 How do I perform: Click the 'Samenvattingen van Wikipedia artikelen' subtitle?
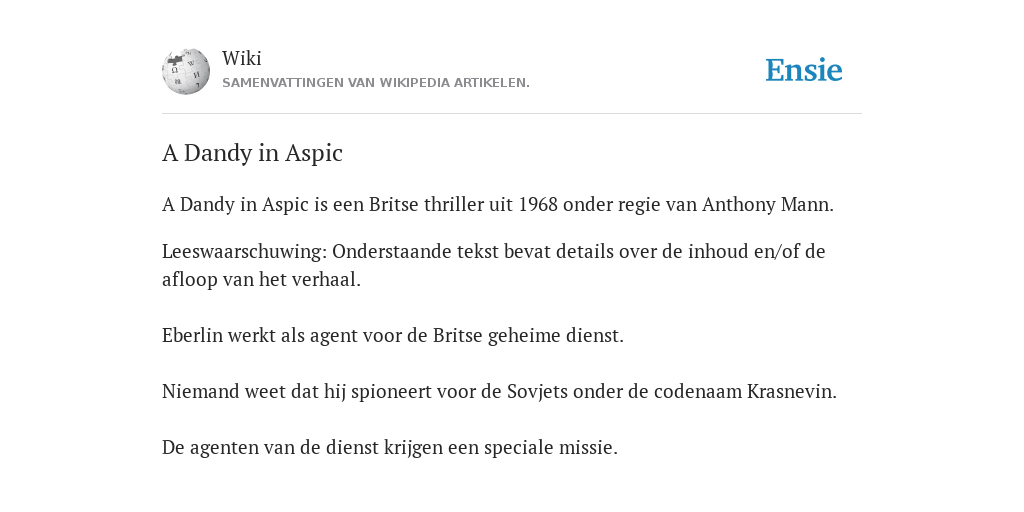coord(376,83)
